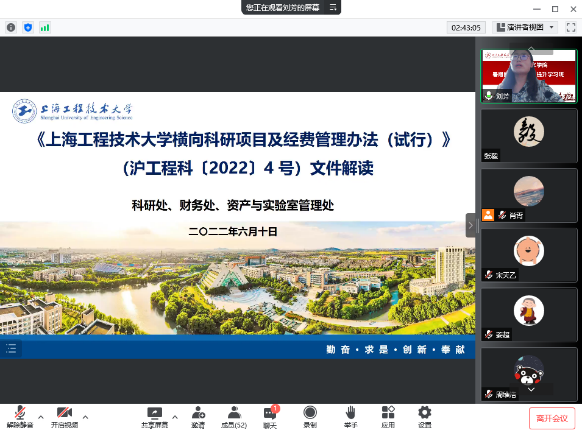Expand share options arrow beside 共享屏幕

[175, 417]
